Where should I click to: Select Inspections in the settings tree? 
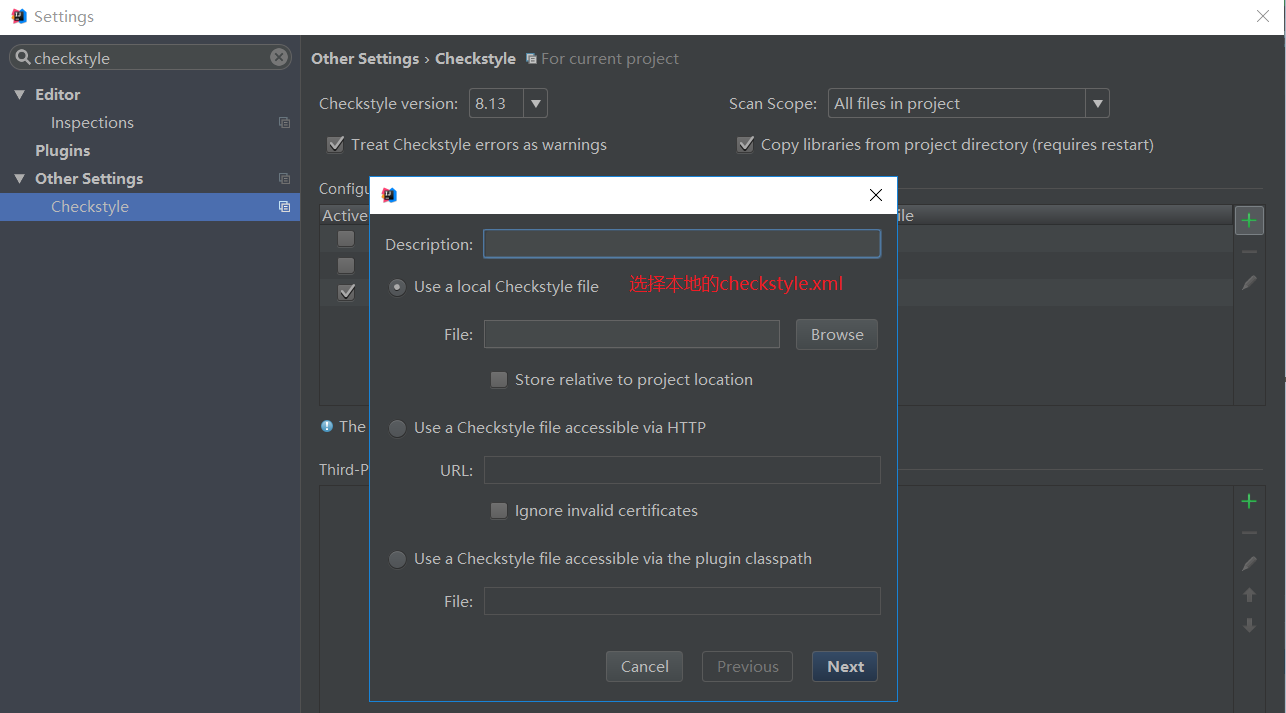point(92,123)
